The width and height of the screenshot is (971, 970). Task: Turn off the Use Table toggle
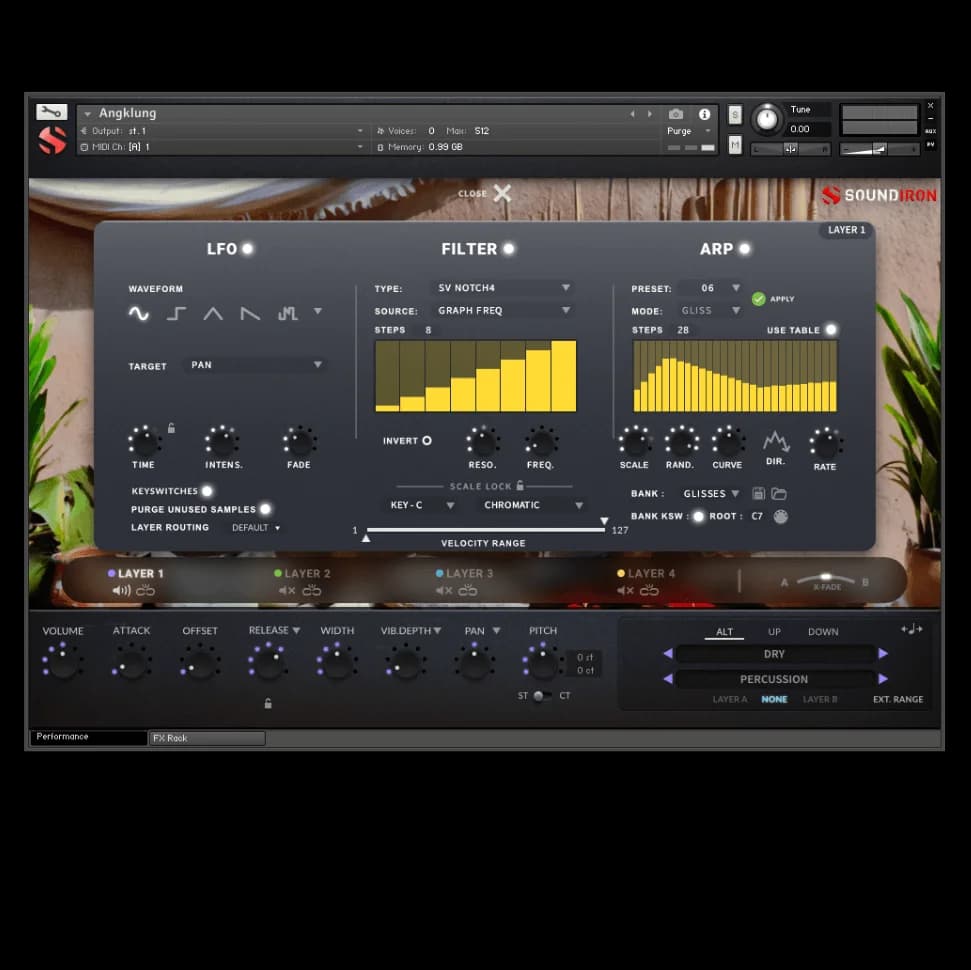tap(830, 330)
